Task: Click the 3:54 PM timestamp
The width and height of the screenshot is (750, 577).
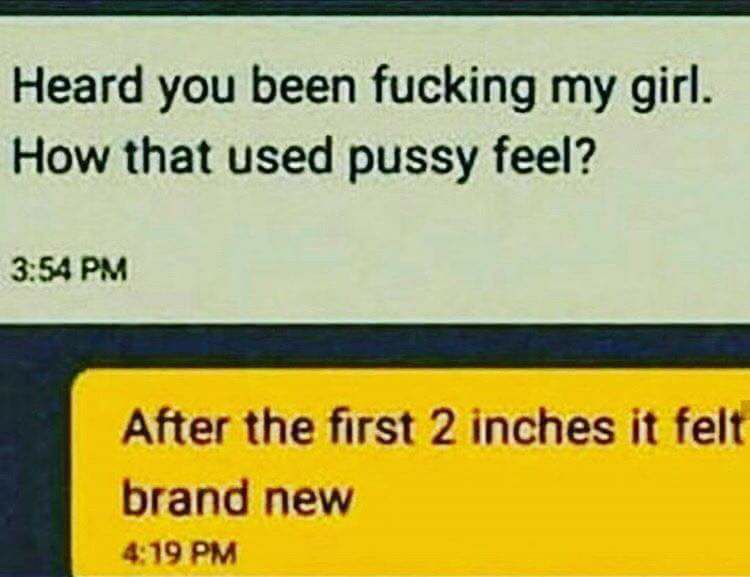Action: pyautogui.click(x=70, y=269)
